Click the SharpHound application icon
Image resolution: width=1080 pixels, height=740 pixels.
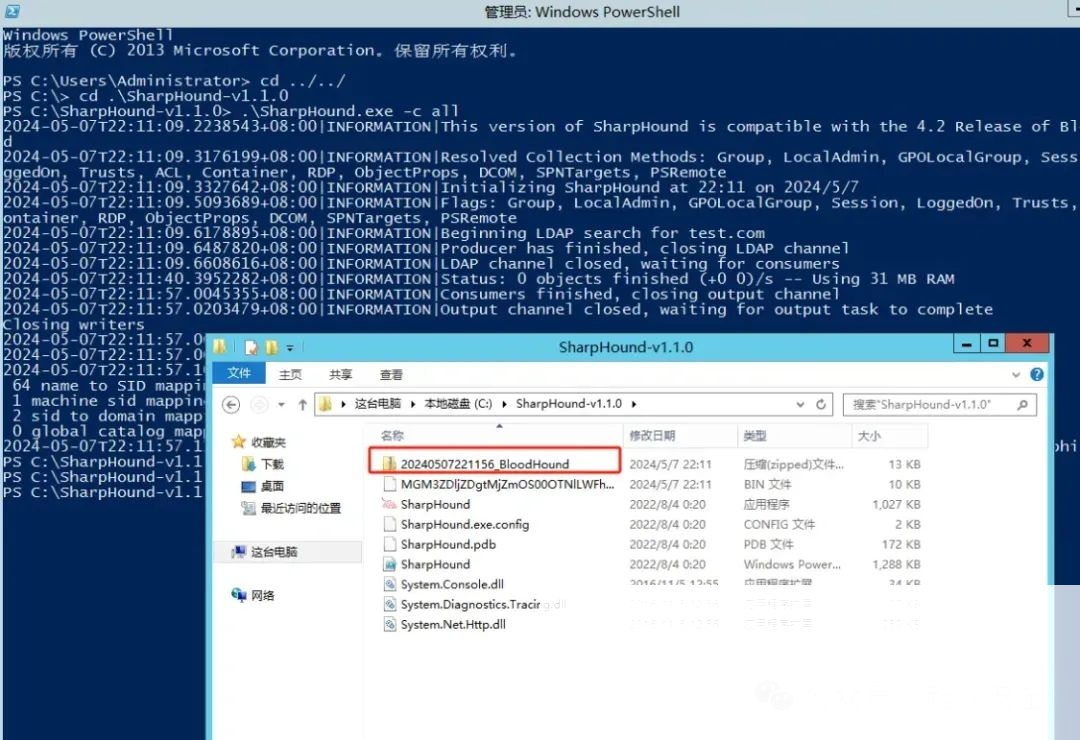[x=389, y=504]
